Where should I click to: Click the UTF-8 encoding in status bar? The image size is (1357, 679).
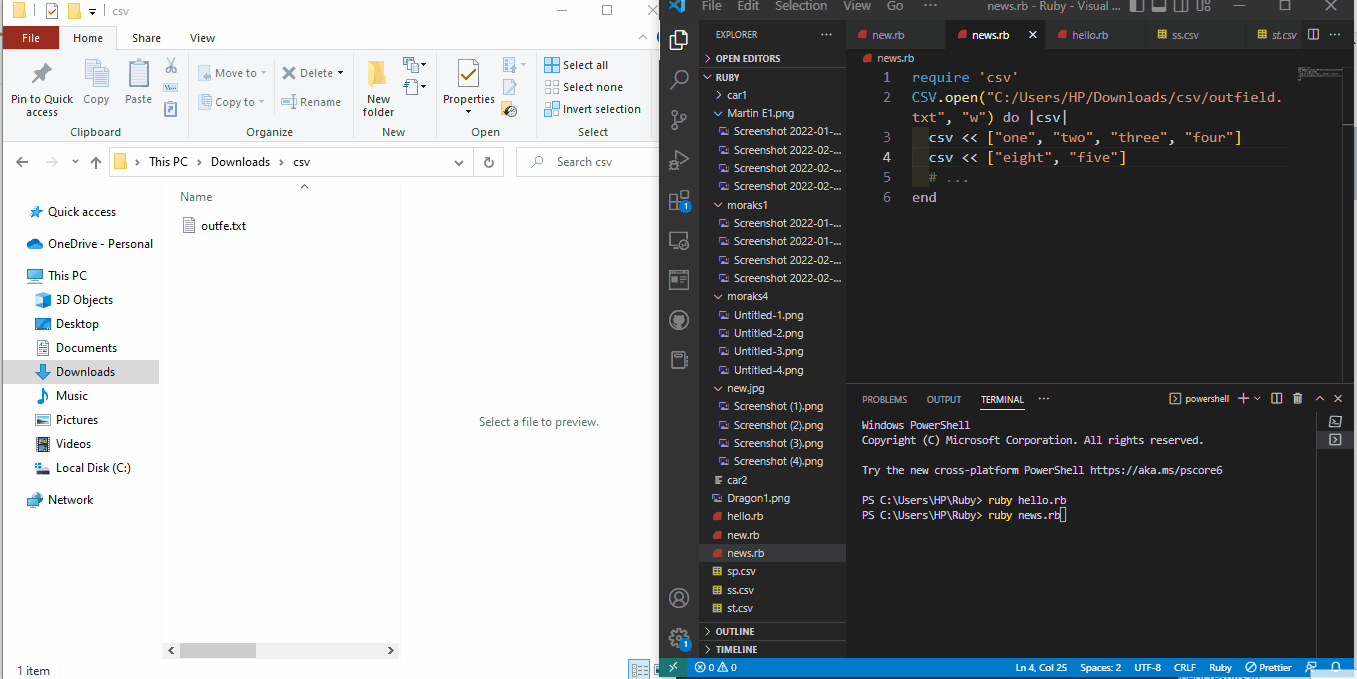(1147, 667)
